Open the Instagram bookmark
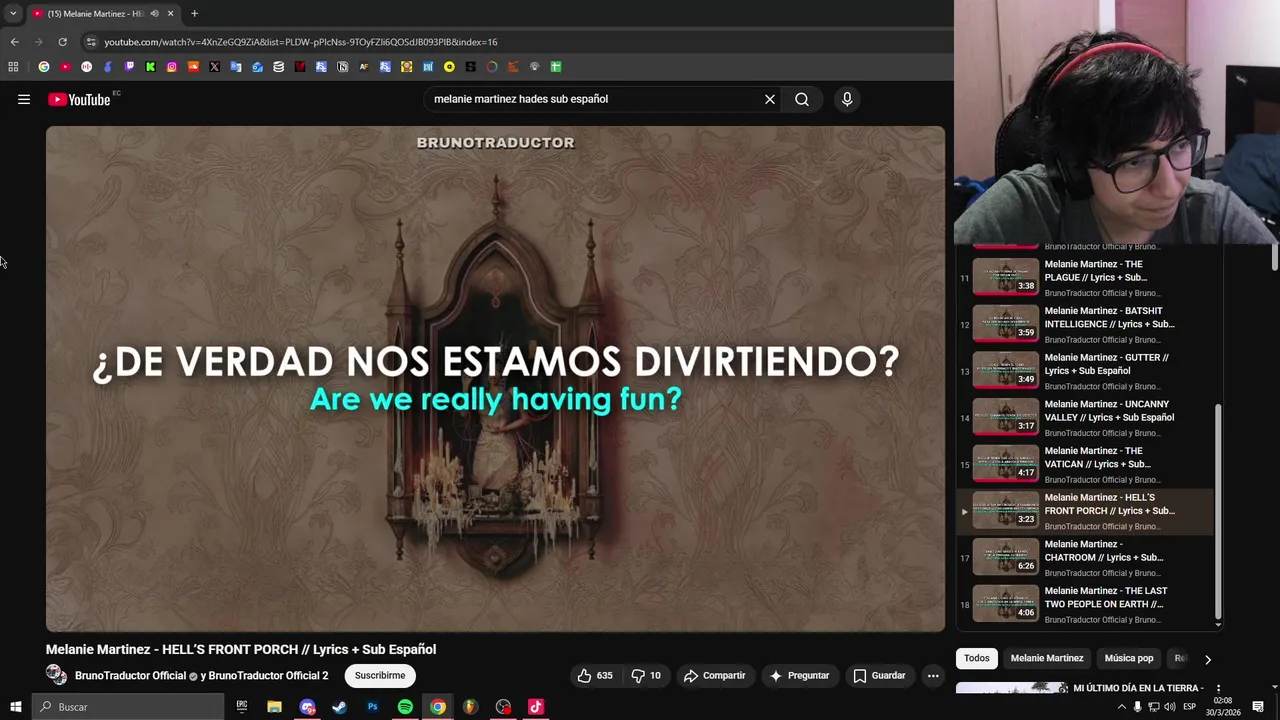This screenshot has width=1280, height=720. (x=172, y=67)
